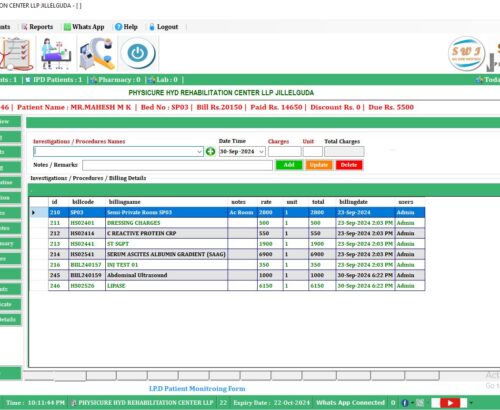The image size is (500, 410).
Task: Click the SWJ circular logo
Action: (x=466, y=54)
